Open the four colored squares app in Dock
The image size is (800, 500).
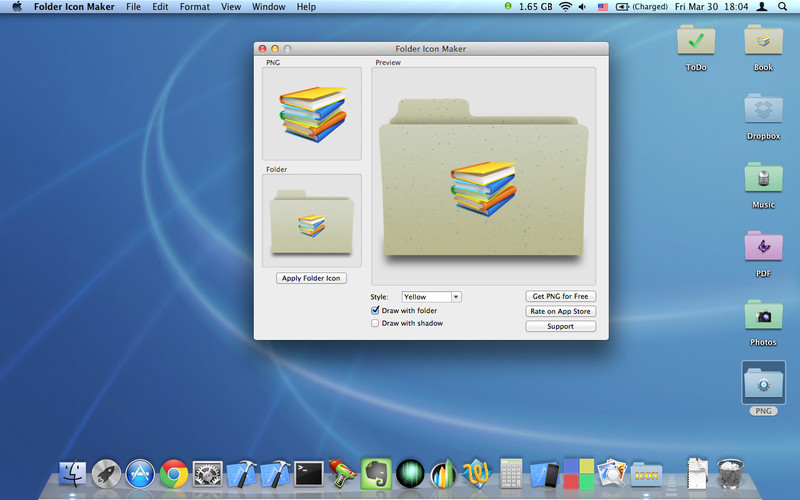tap(579, 474)
